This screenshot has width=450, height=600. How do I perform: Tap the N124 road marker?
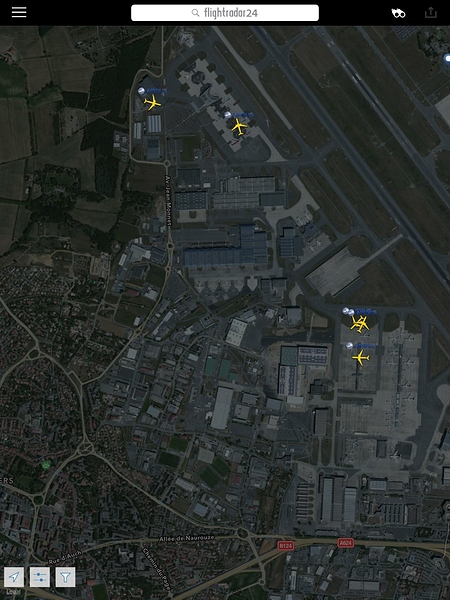click(x=285, y=546)
